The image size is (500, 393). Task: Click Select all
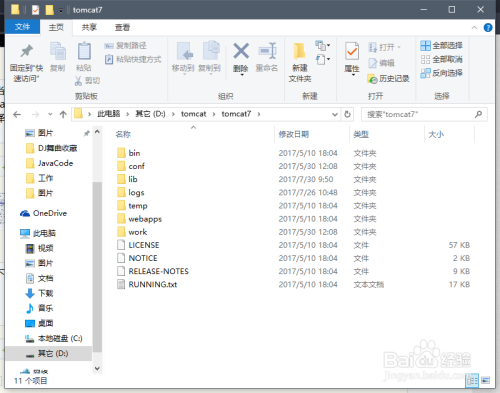(x=442, y=46)
